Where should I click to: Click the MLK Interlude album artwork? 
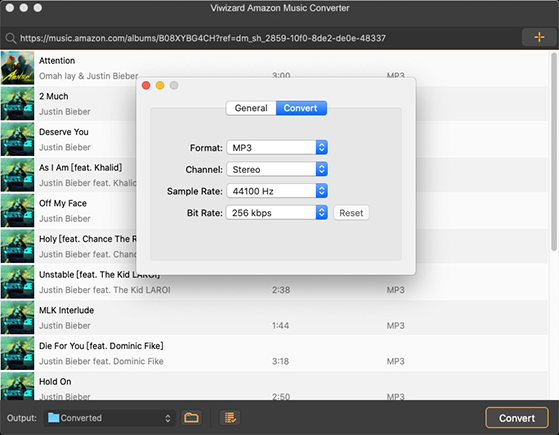coord(17,317)
